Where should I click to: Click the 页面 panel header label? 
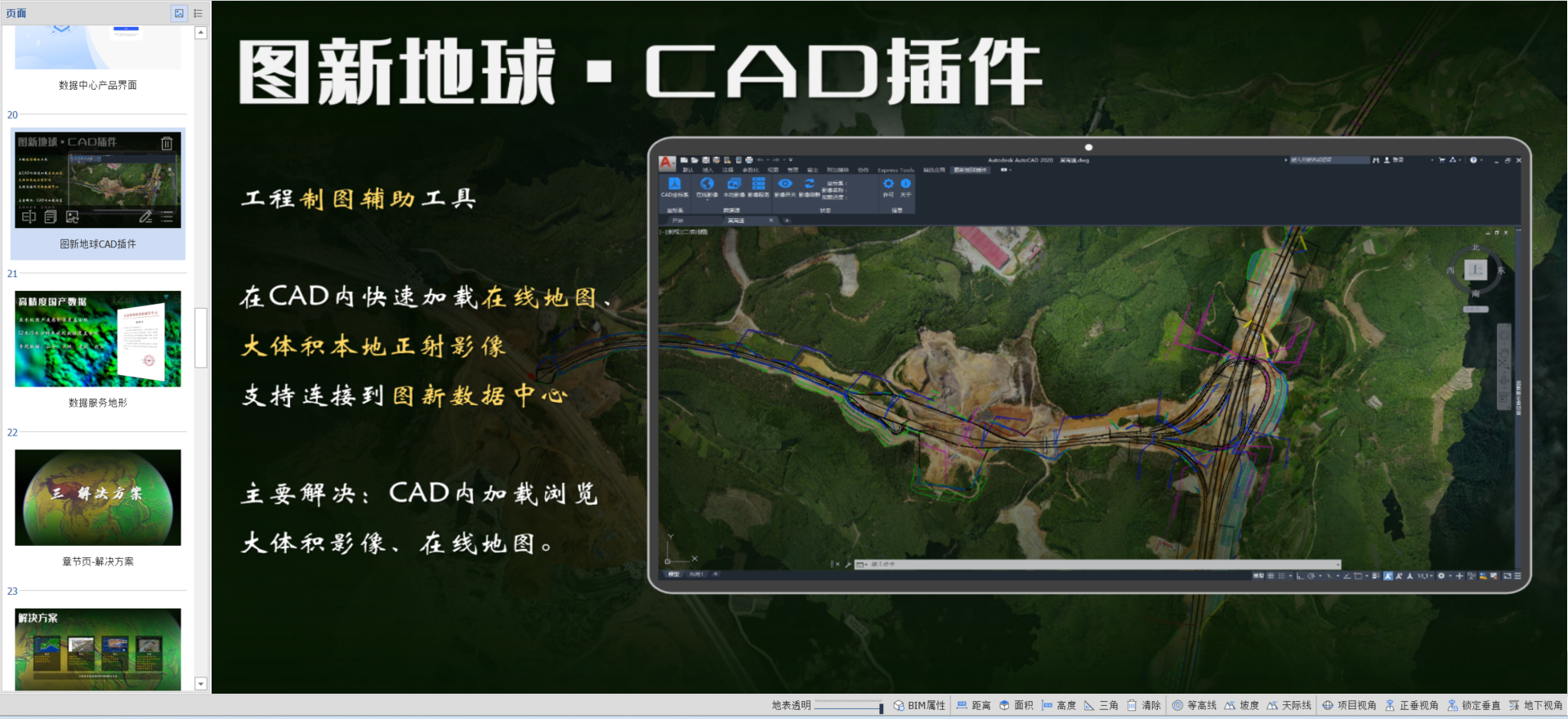(x=16, y=13)
